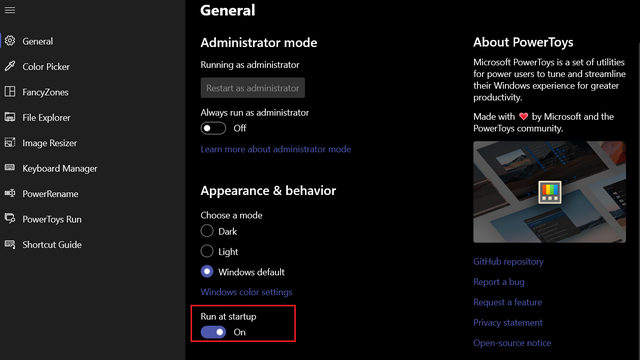640x360 pixels.
Task: Click the PowerToys Run sidebar icon
Action: click(10, 219)
